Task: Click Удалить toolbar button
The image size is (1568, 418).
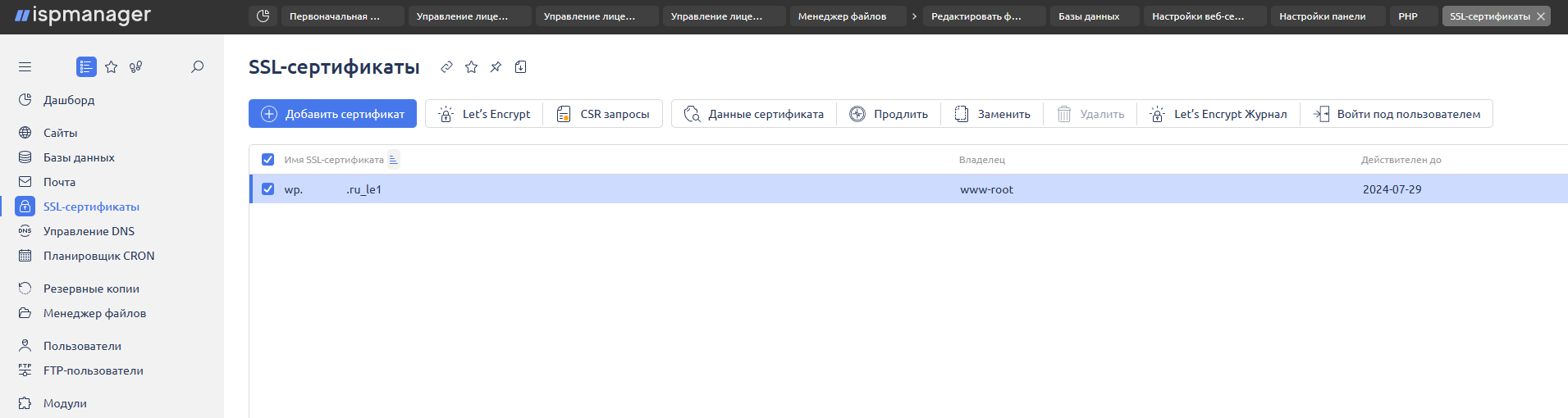Action: pyautogui.click(x=1090, y=114)
